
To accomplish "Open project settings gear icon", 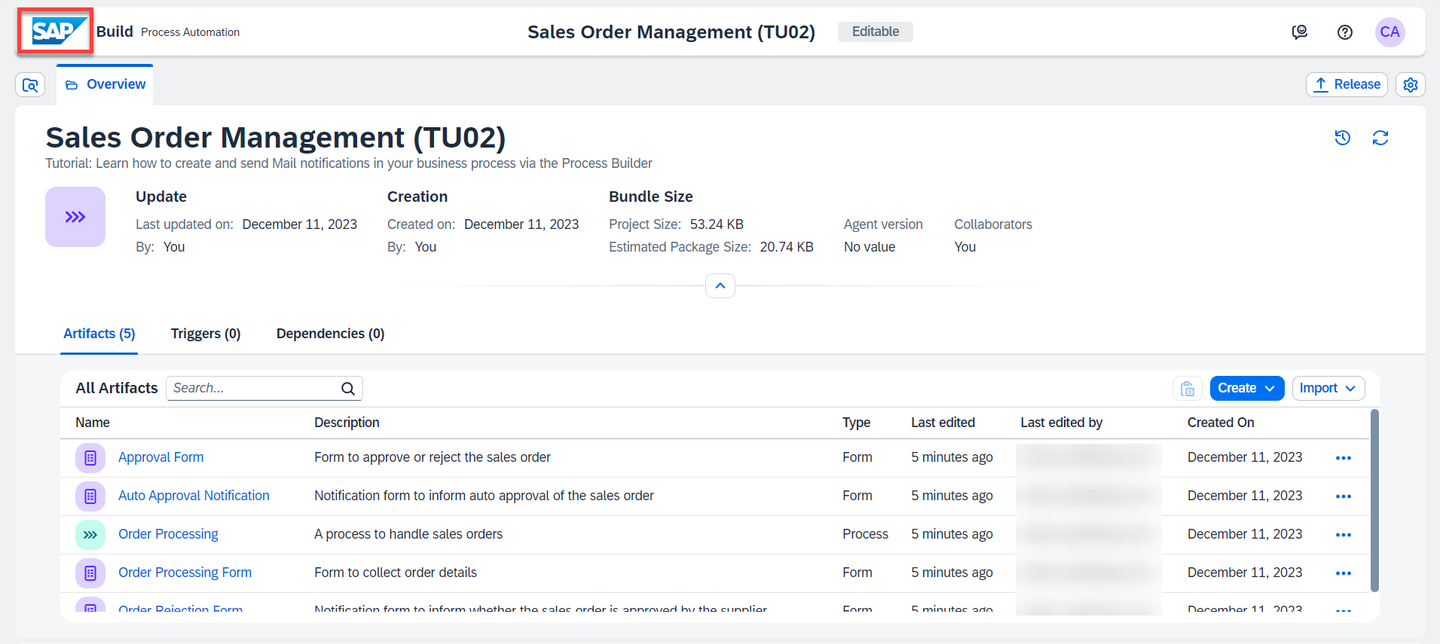I will [1411, 85].
